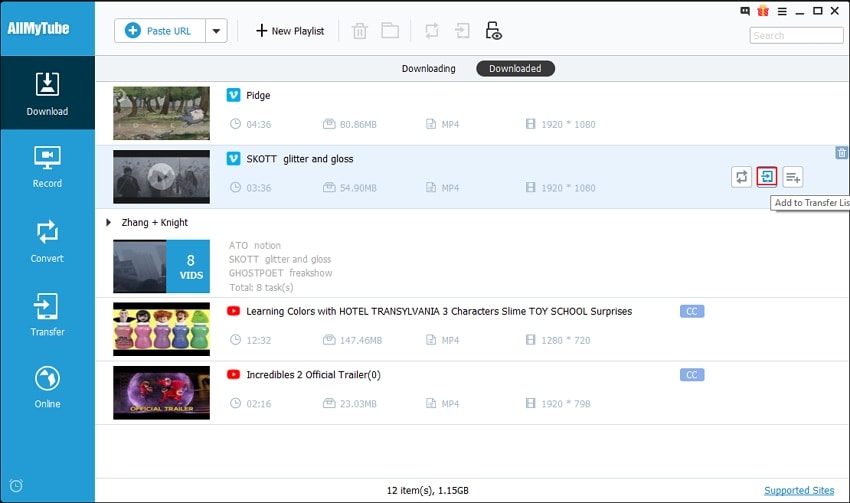The image size is (850, 503).
Task: Click the AllMyTube logo
Action: click(38, 28)
